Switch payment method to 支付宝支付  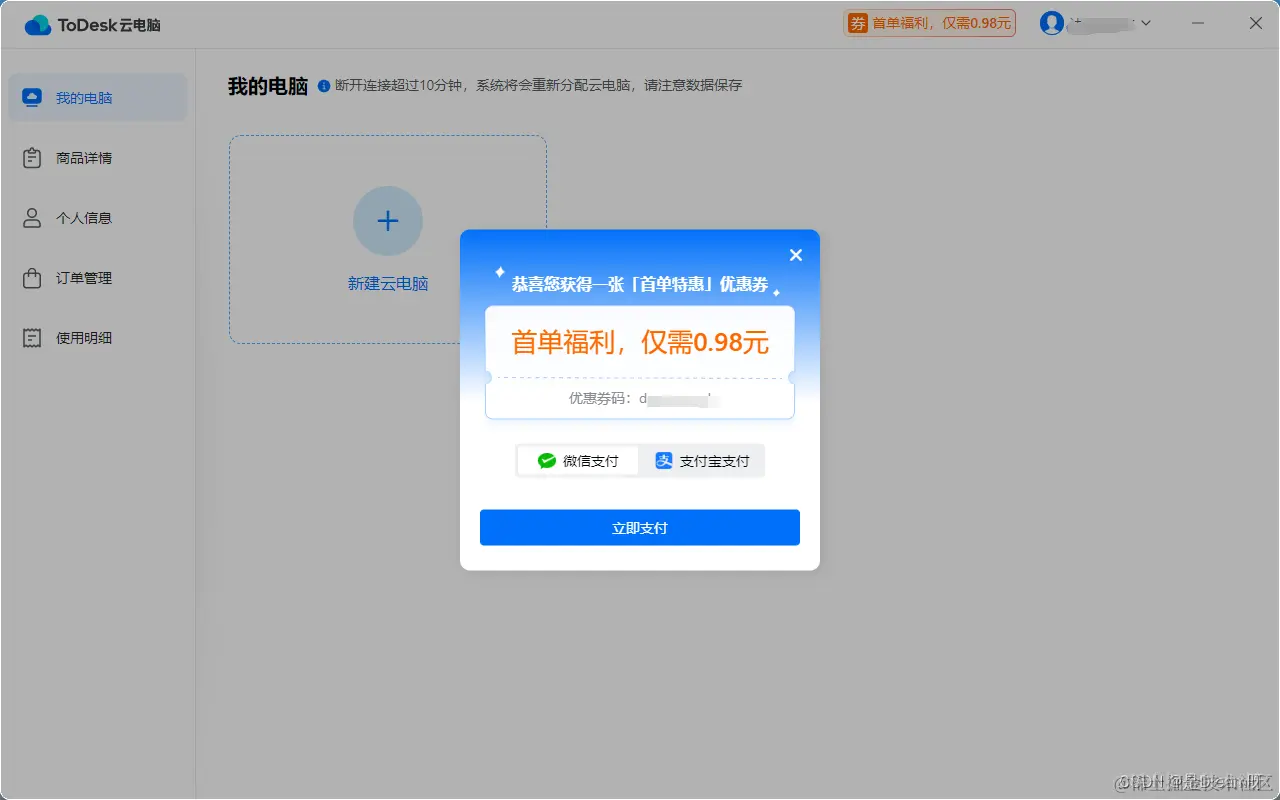tap(704, 460)
